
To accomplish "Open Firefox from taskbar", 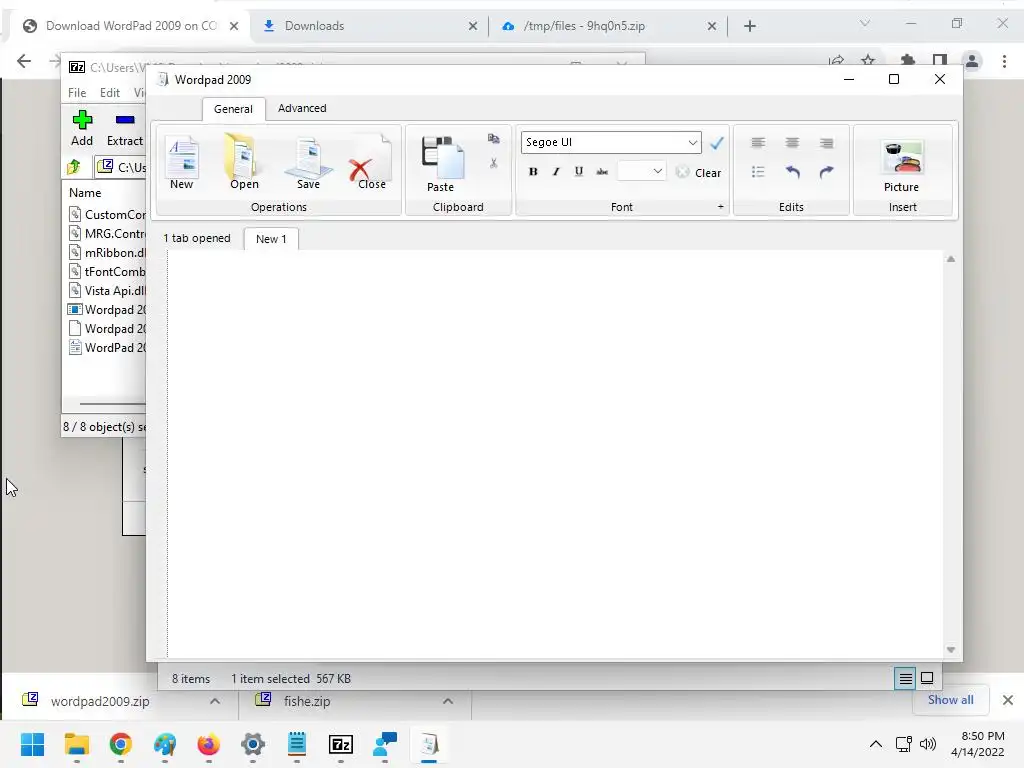I will (x=208, y=744).
